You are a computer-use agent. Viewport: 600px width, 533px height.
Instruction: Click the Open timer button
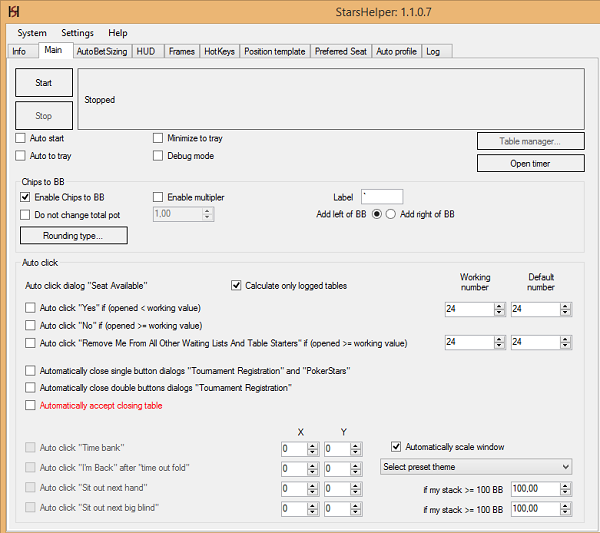pyautogui.click(x=530, y=163)
